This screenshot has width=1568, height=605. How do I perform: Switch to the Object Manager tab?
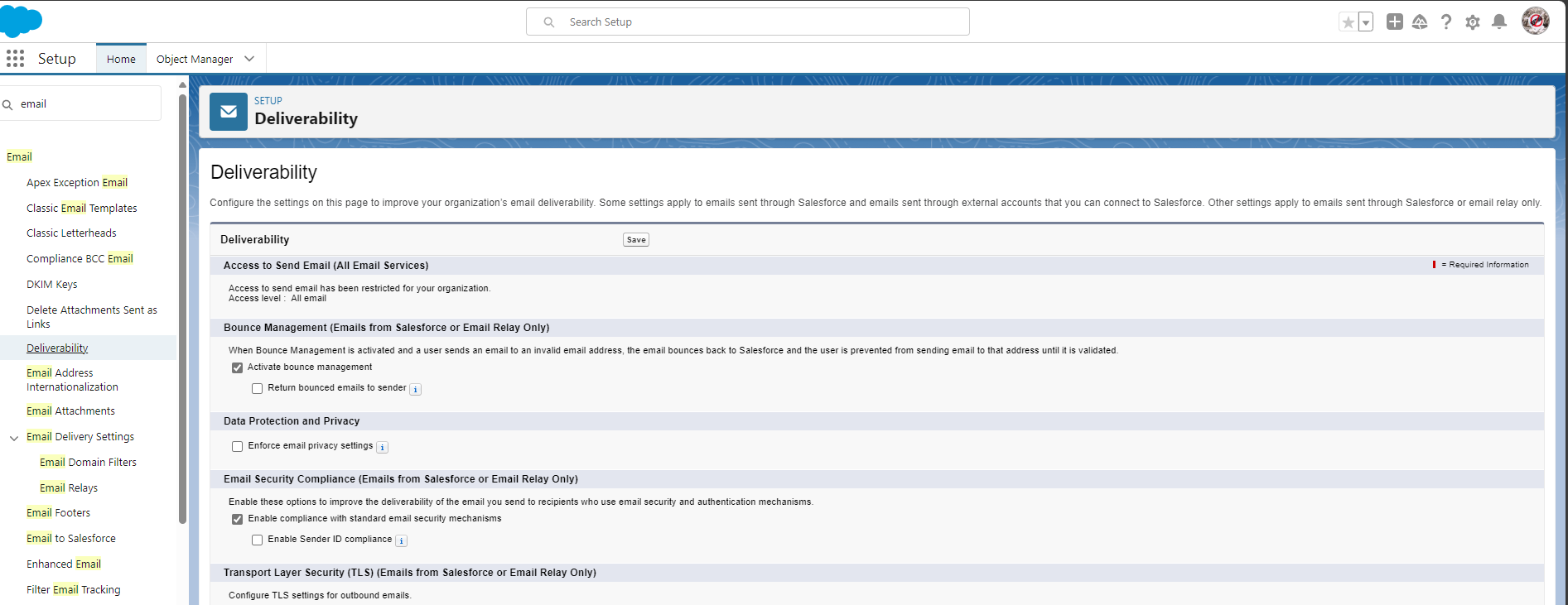[195, 59]
